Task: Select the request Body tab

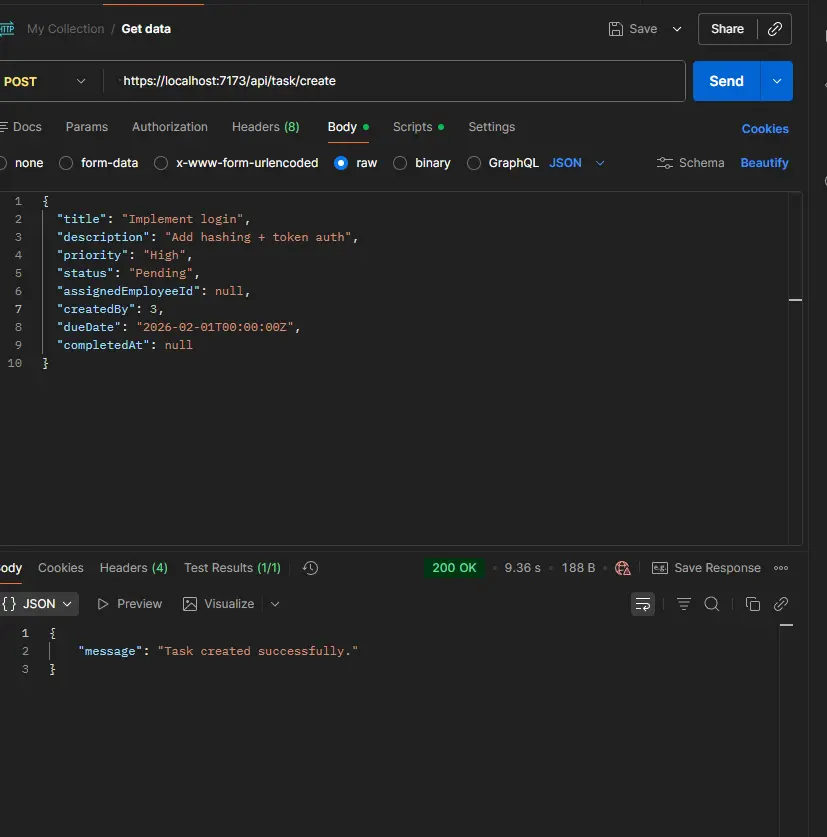Action: coord(348,127)
